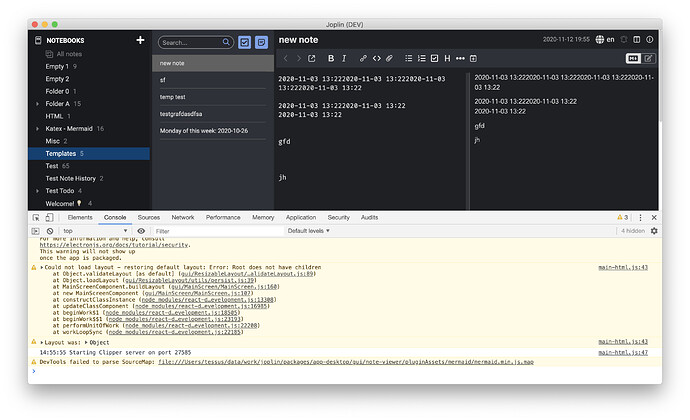Open the Security tab
This screenshot has width=690, height=420.
338,217
